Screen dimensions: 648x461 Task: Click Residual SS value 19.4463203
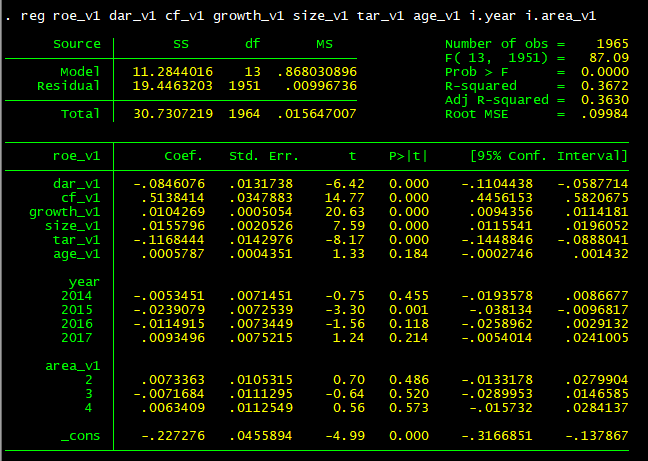[x=172, y=86]
